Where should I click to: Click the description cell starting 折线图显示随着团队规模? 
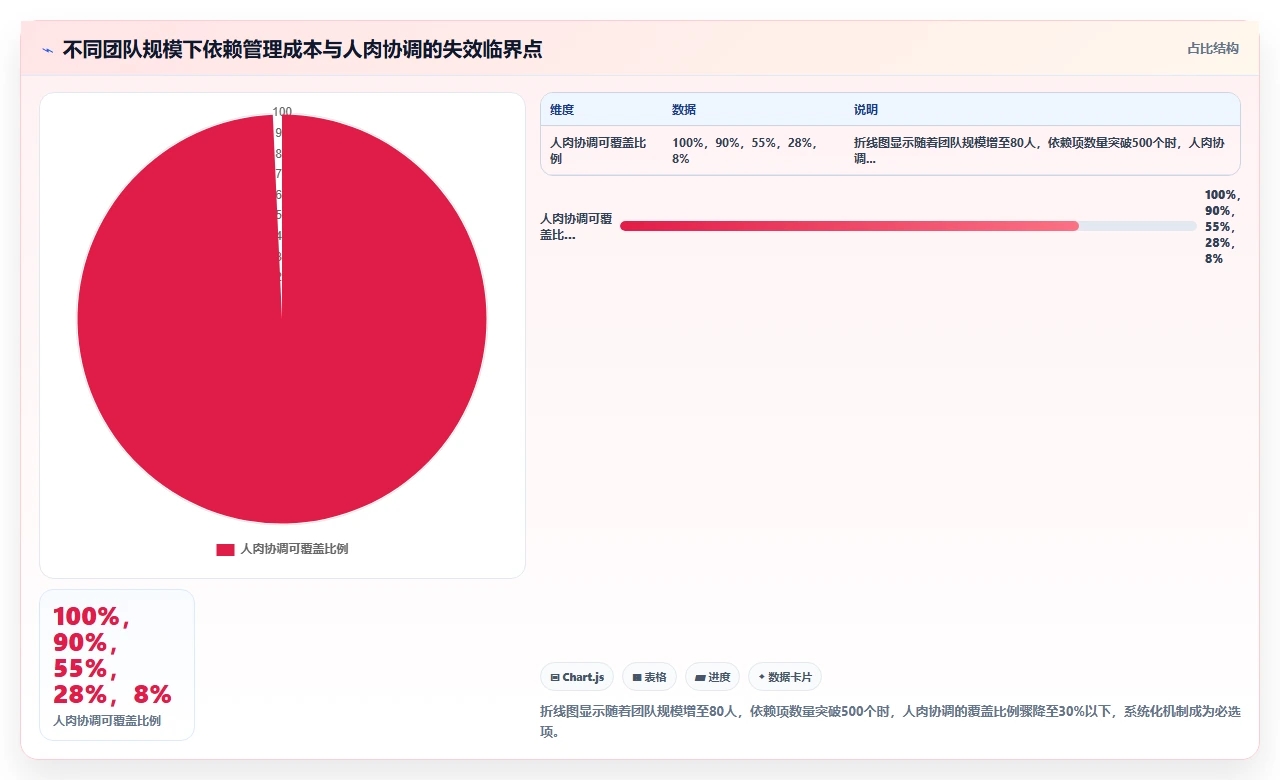pyautogui.click(x=1040, y=151)
